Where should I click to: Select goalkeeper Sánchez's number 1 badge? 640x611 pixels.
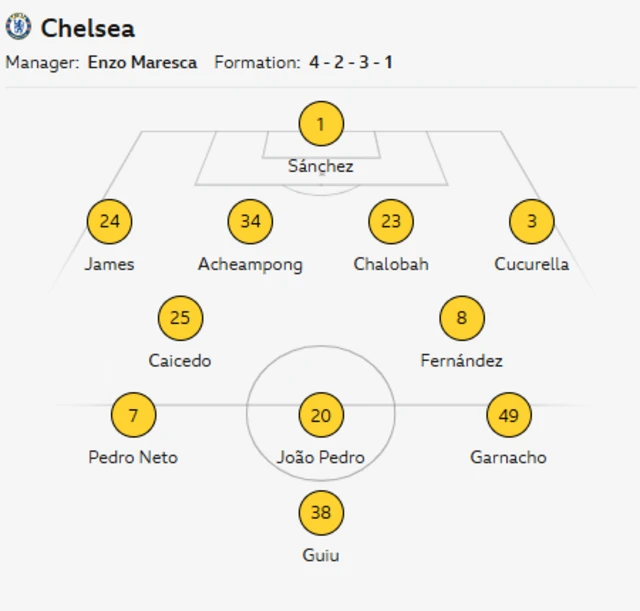321,125
